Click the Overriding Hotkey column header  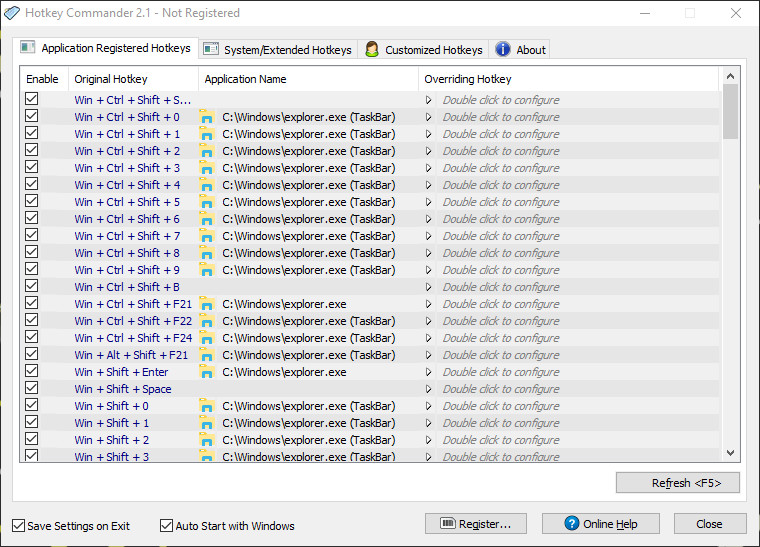pos(569,79)
